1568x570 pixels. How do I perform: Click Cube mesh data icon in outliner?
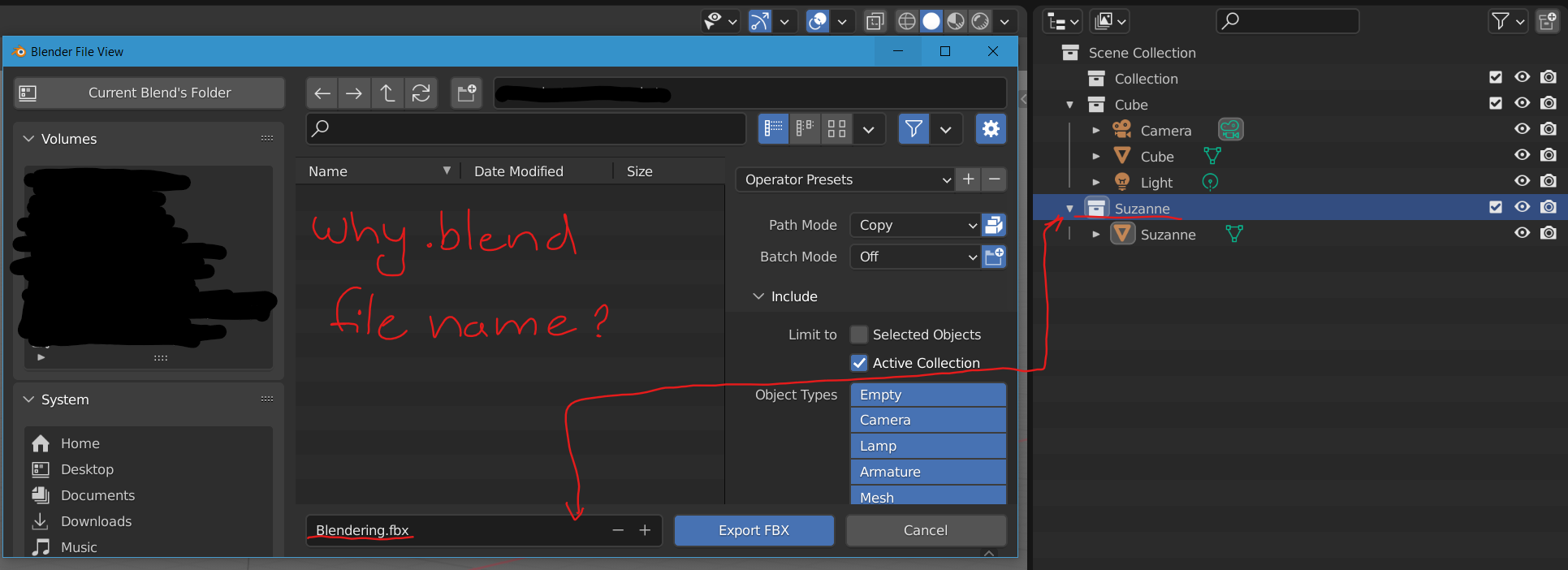pos(1212,156)
